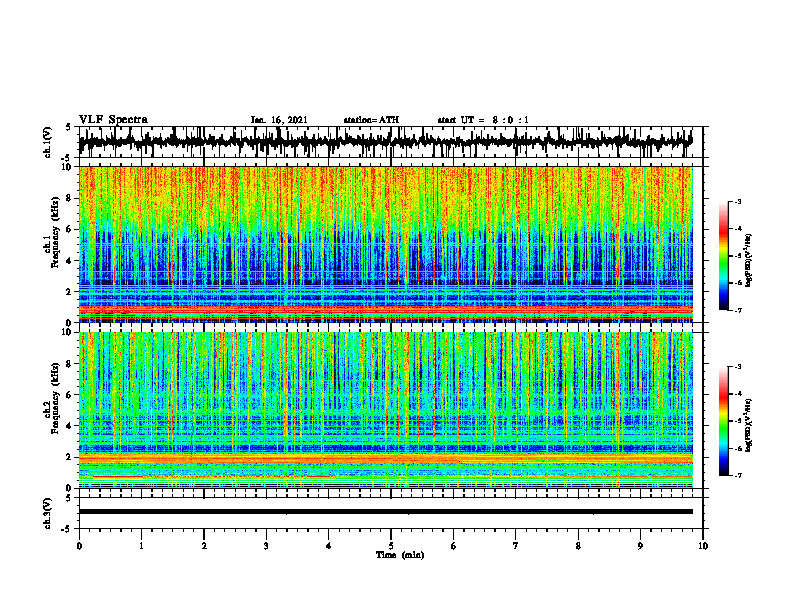Click the 'ch.1(V)' waveform axis label
Viewport: 792px width, 612px height.
(48, 142)
